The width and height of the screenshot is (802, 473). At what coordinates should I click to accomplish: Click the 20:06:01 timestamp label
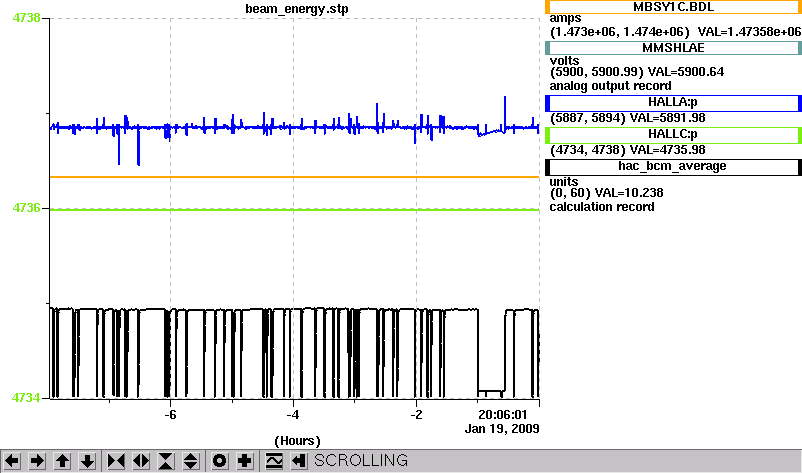point(502,415)
